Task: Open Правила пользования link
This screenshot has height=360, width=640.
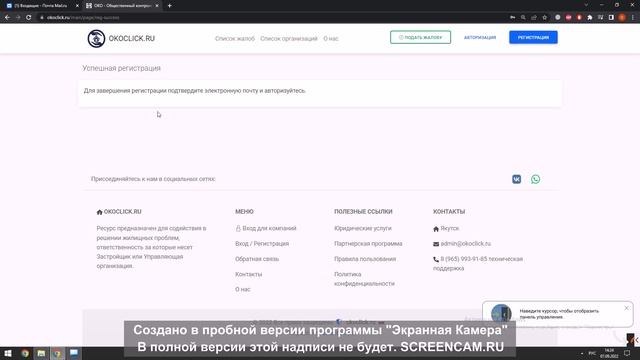Action: click(365, 259)
